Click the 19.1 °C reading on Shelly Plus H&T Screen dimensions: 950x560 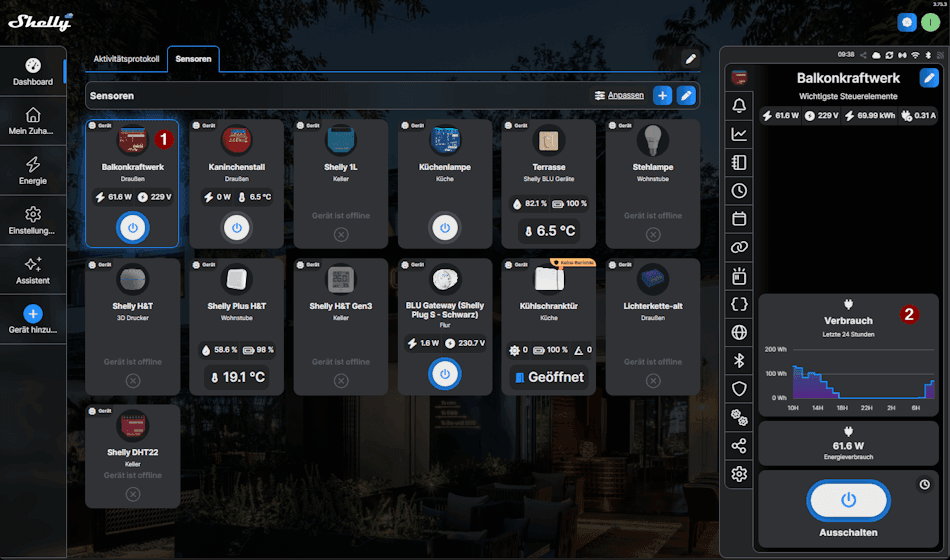coord(237,377)
